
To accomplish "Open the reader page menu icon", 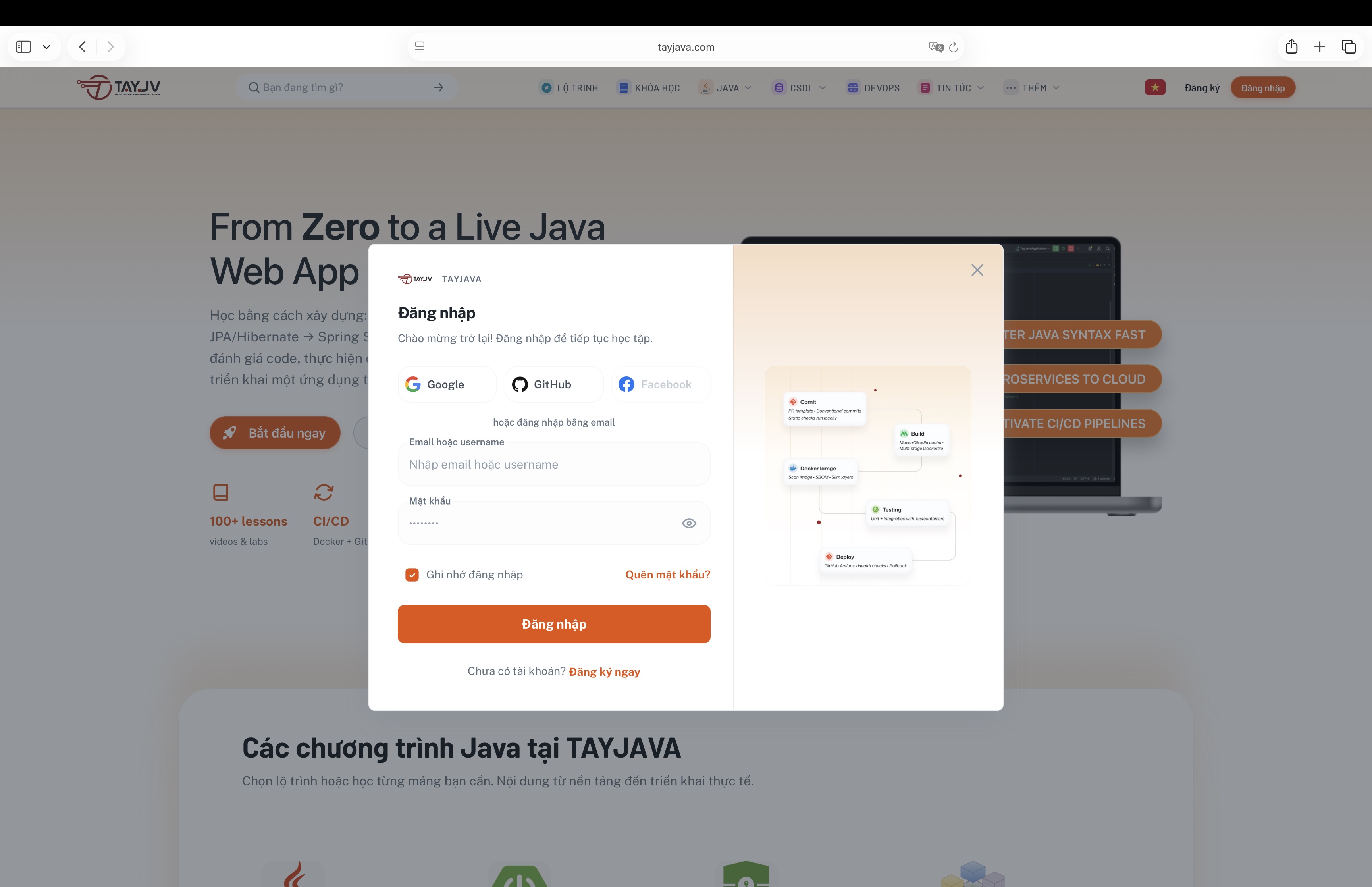I will coord(420,47).
